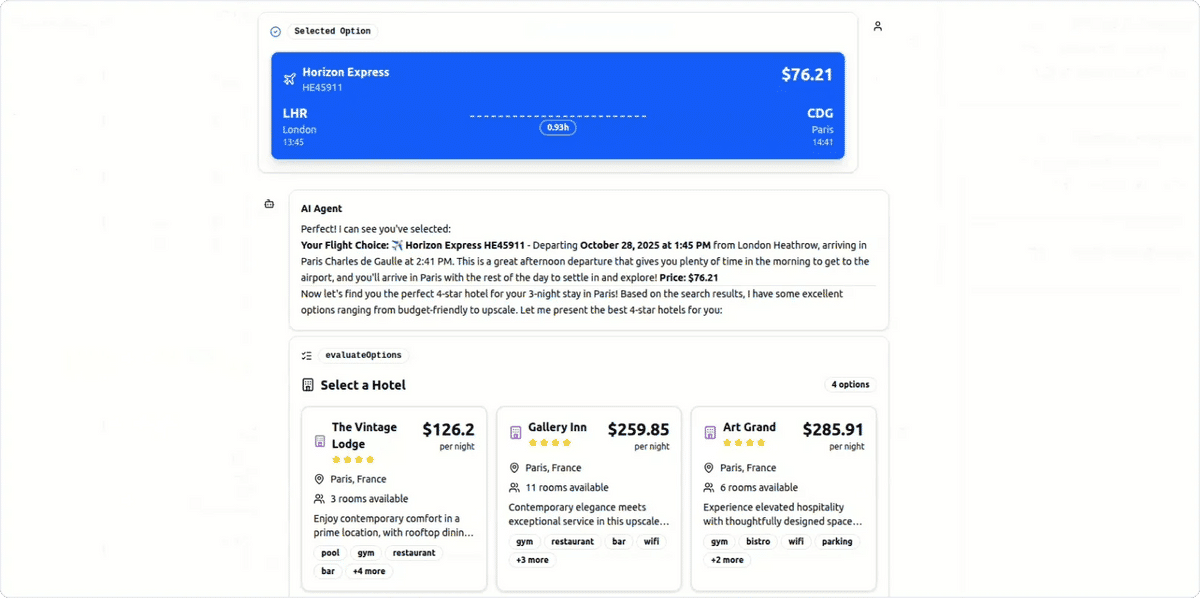Click the building icon beside Select a Hotel
This screenshot has width=1200, height=598.
tap(308, 385)
